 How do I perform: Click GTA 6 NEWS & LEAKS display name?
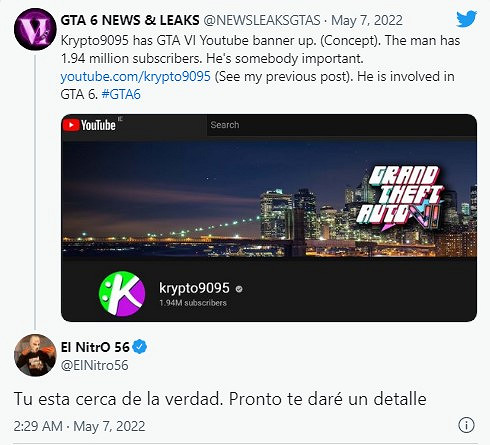[130, 20]
